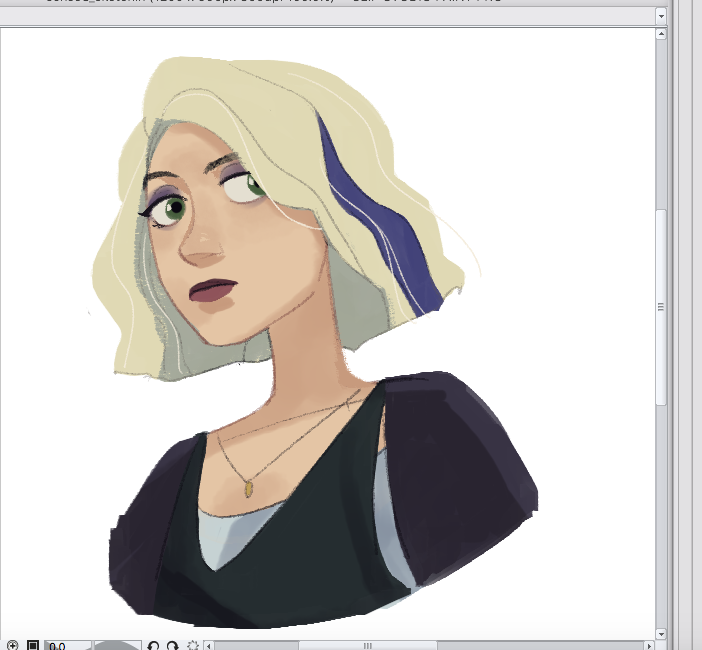Click the rotation angle value field
Screen dimensions: 702x650
67,646
